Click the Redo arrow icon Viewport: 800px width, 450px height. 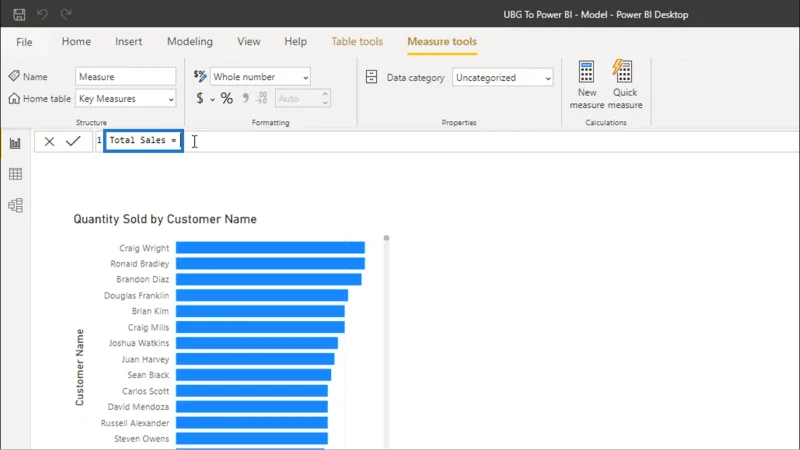coord(66,14)
